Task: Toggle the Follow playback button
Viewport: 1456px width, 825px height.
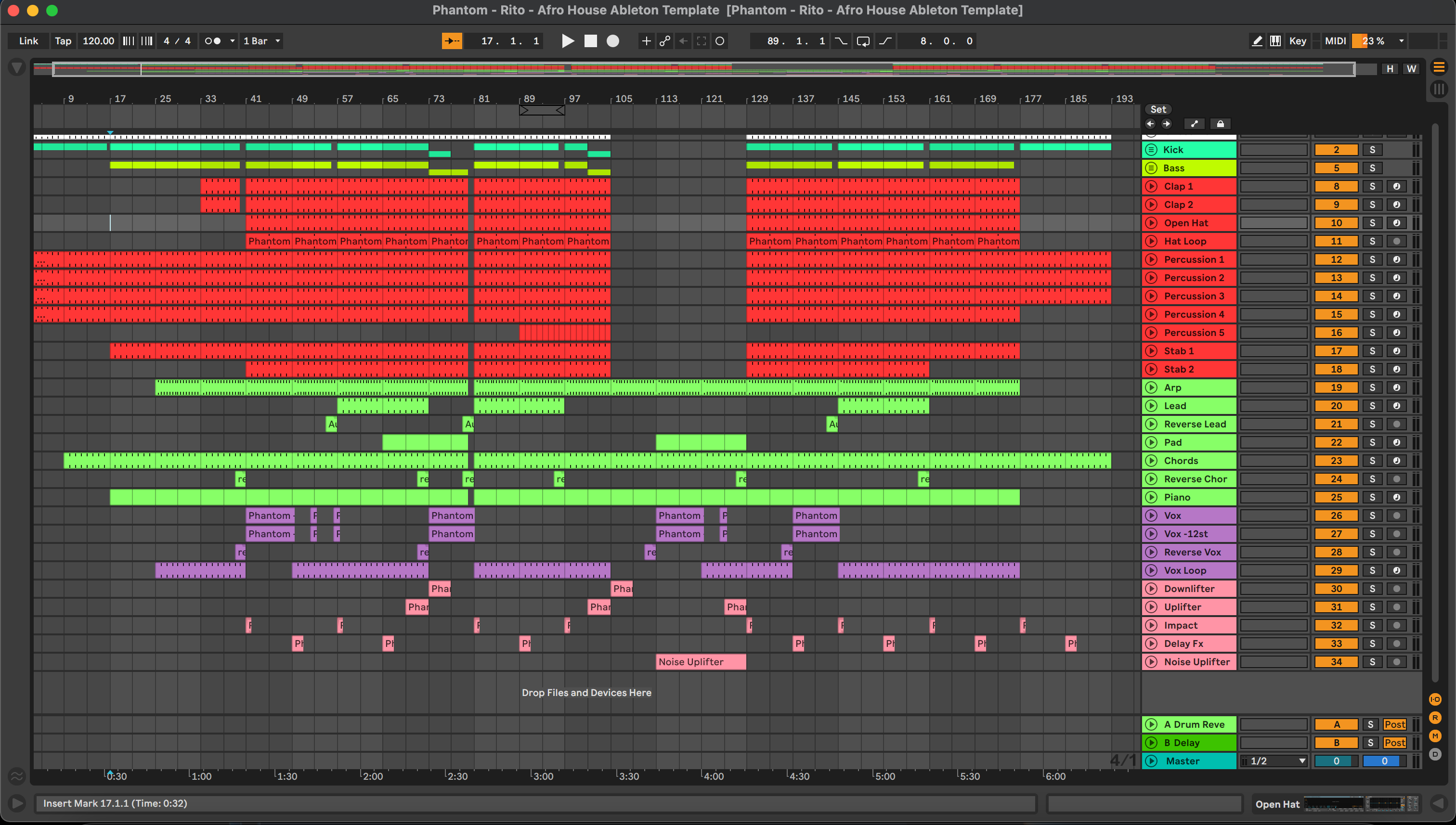Action: (452, 41)
